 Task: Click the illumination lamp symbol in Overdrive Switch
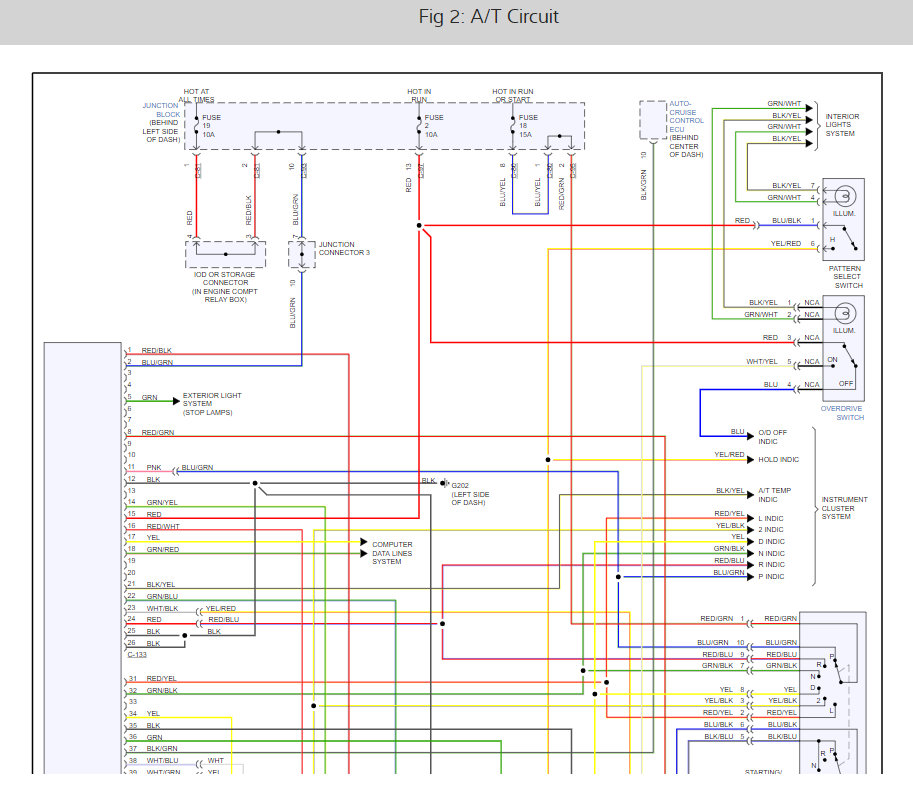click(845, 314)
